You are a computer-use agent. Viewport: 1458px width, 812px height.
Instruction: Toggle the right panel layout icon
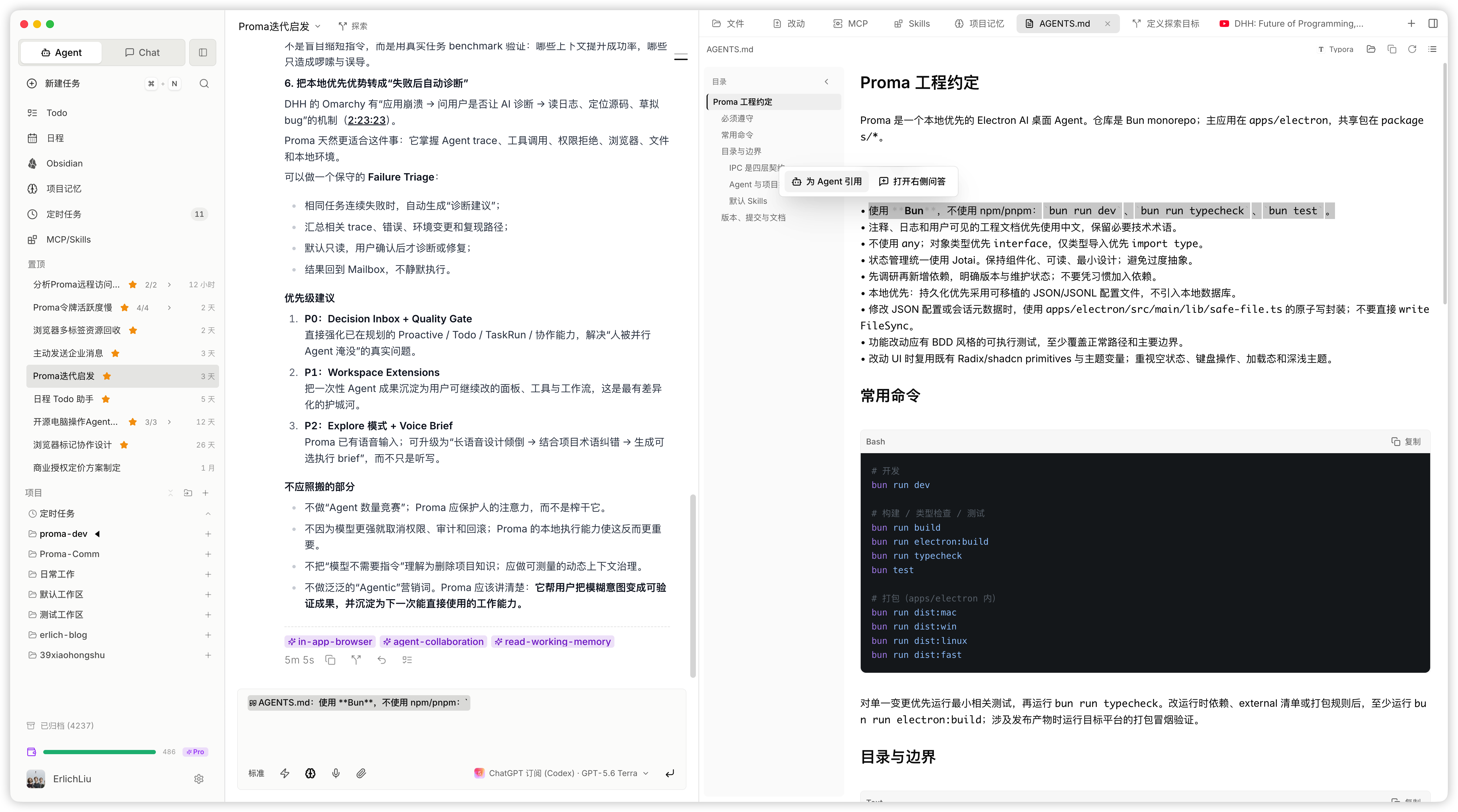(1433, 23)
